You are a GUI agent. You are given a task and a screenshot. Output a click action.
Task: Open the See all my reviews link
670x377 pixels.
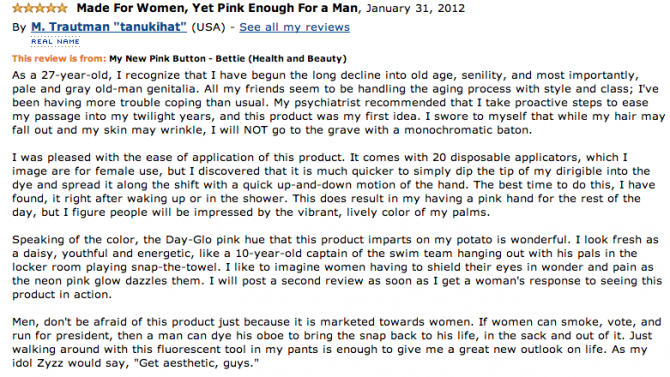click(x=294, y=27)
